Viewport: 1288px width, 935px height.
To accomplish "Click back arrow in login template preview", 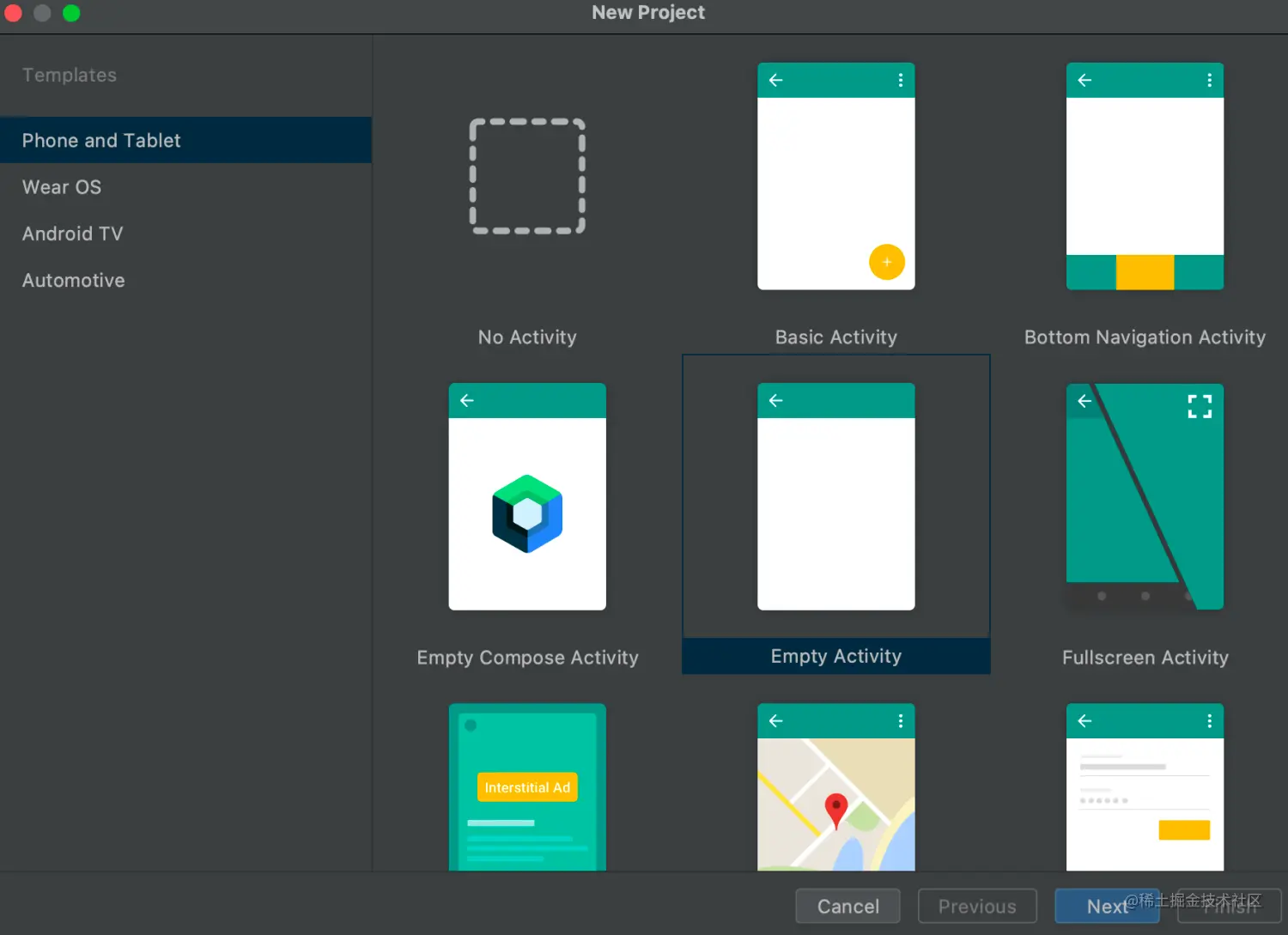I will pos(1085,720).
